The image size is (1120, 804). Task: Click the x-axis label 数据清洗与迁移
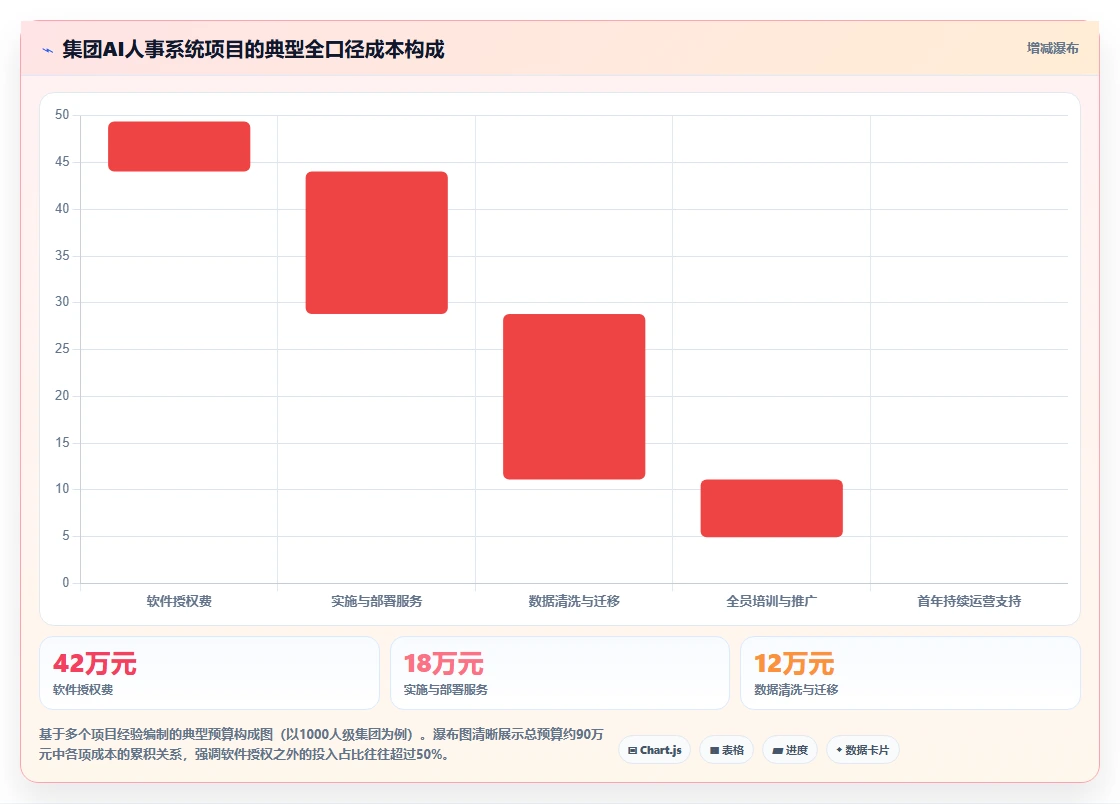574,601
